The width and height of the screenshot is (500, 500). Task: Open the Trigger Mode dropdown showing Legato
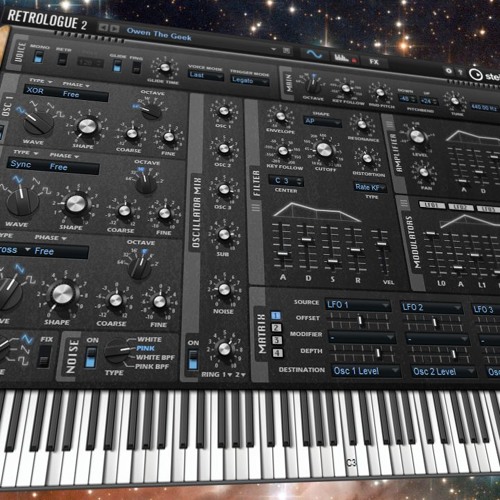tap(249, 80)
